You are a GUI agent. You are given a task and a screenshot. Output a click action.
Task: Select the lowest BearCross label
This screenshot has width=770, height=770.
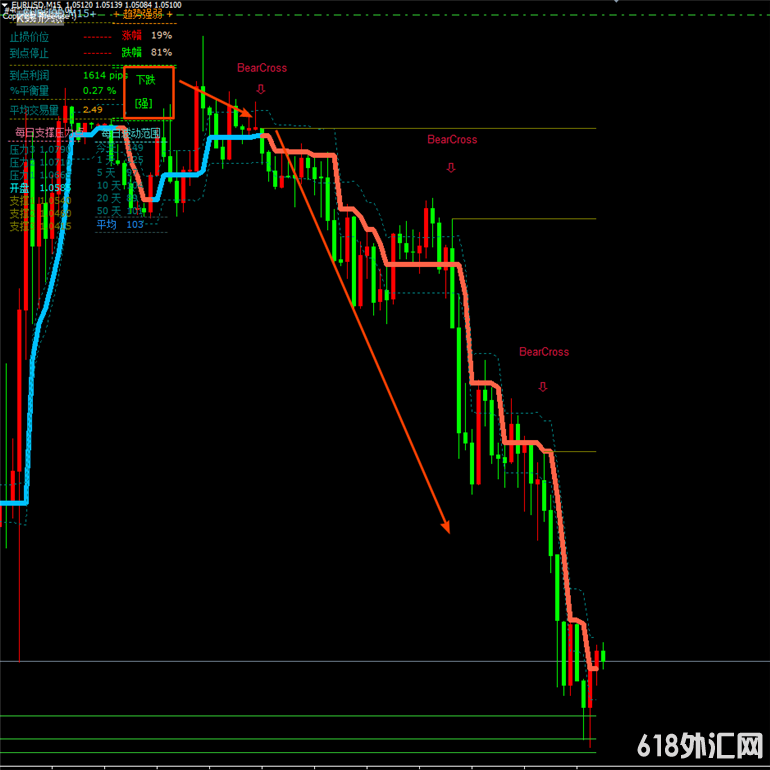(544, 352)
